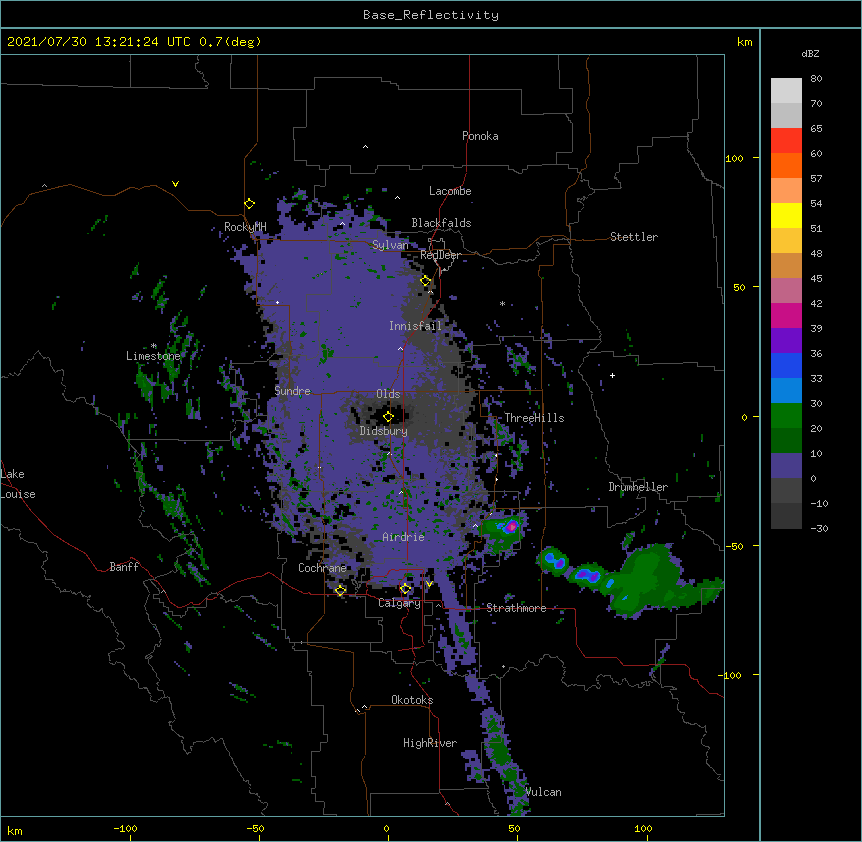Click the ThreeHills town label
The height and width of the screenshot is (842, 862).
click(x=534, y=418)
